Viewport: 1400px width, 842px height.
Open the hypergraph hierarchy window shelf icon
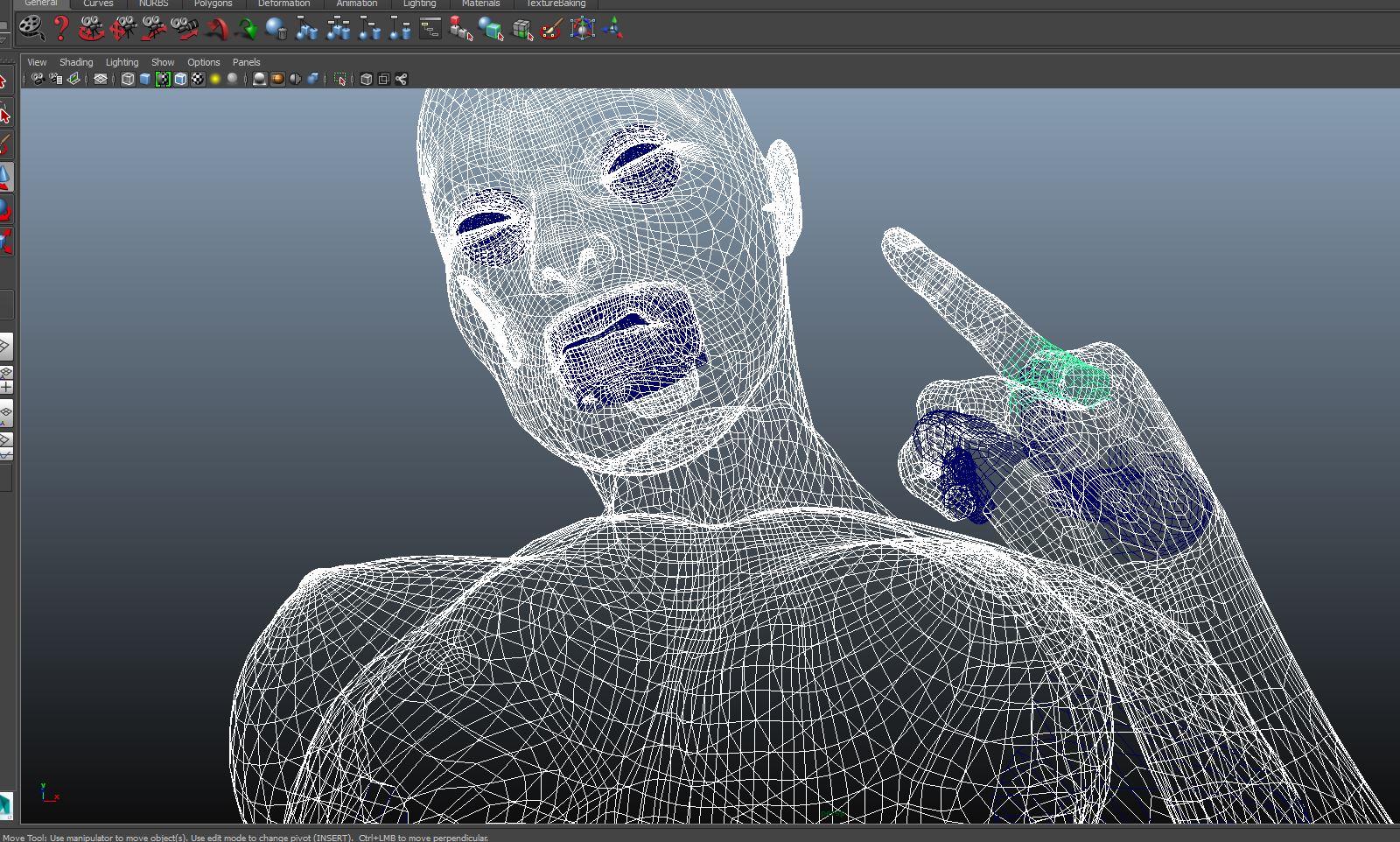(x=430, y=29)
